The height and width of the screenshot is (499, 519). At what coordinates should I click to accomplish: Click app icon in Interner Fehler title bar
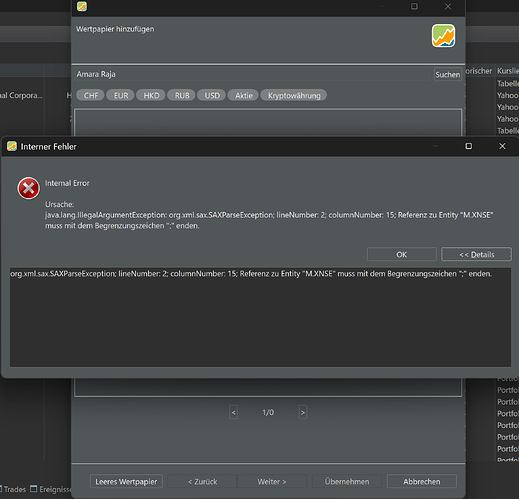12,146
